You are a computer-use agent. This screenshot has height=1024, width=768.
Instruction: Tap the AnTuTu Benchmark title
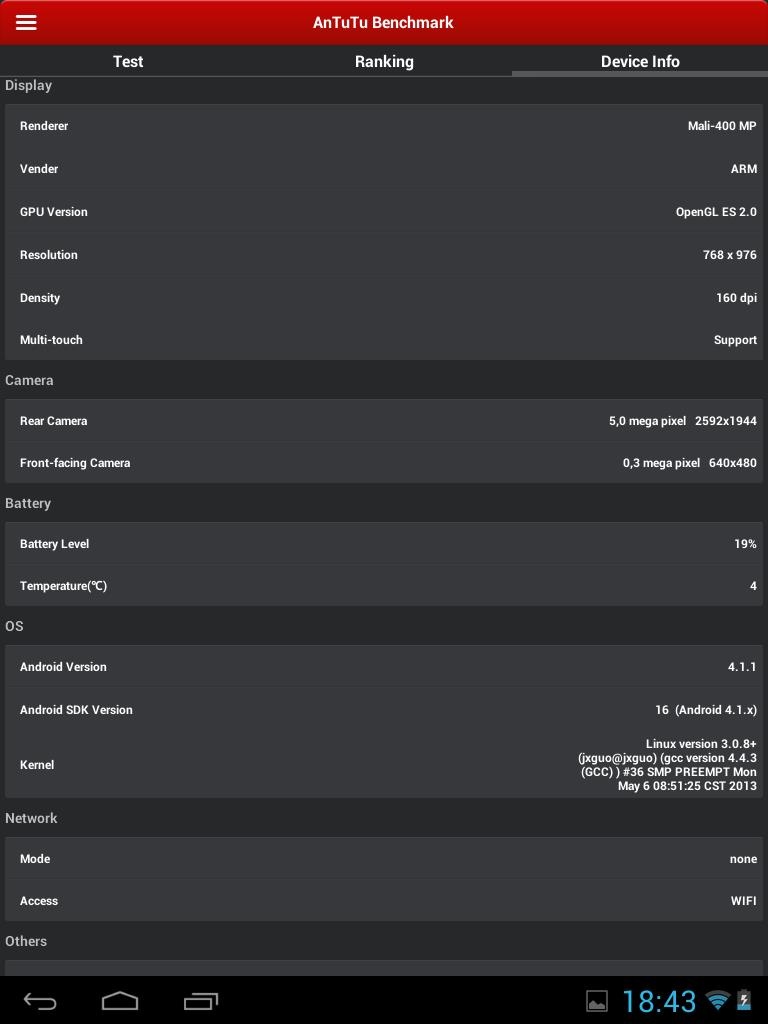pos(383,22)
